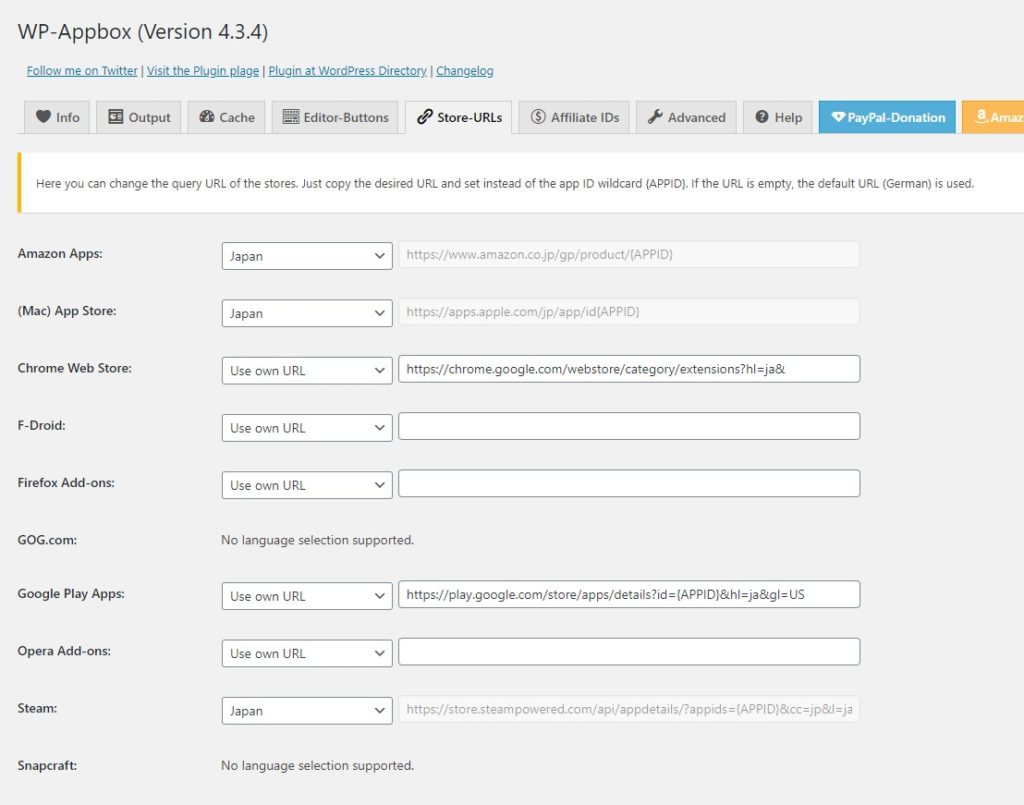Select the Store-URLs tab

pyautogui.click(x=458, y=118)
